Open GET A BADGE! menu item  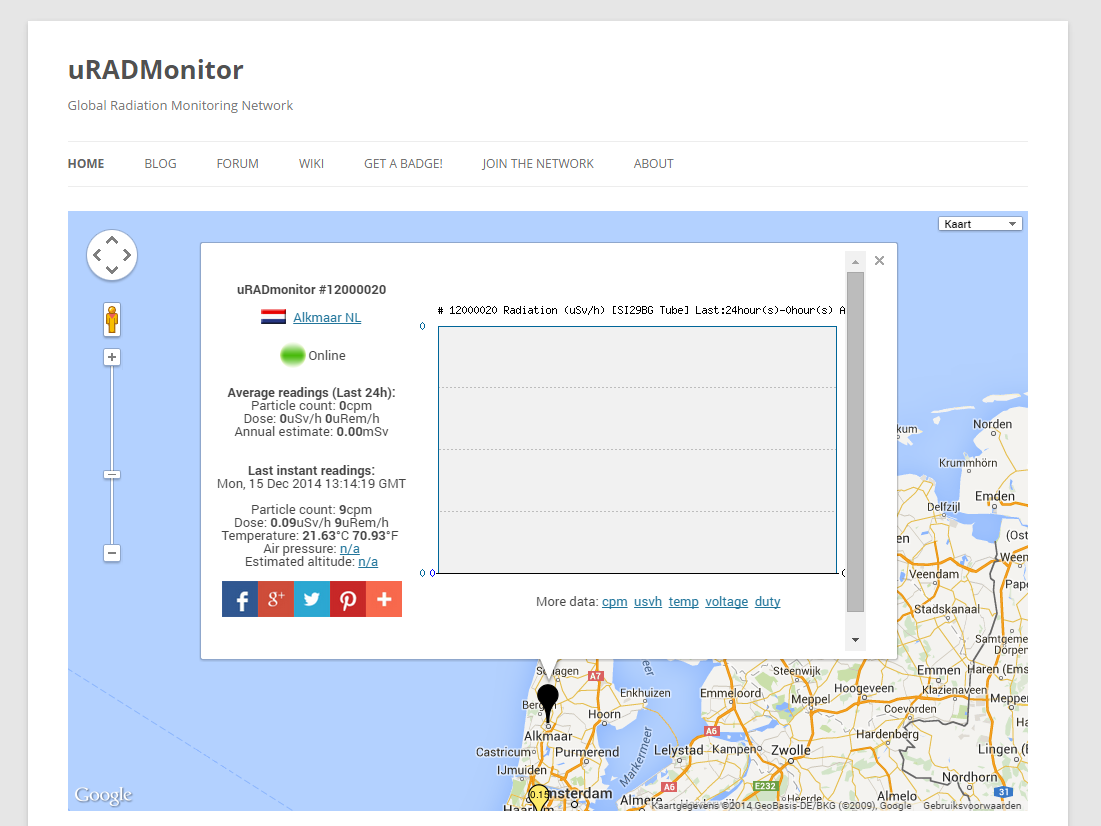[403, 164]
